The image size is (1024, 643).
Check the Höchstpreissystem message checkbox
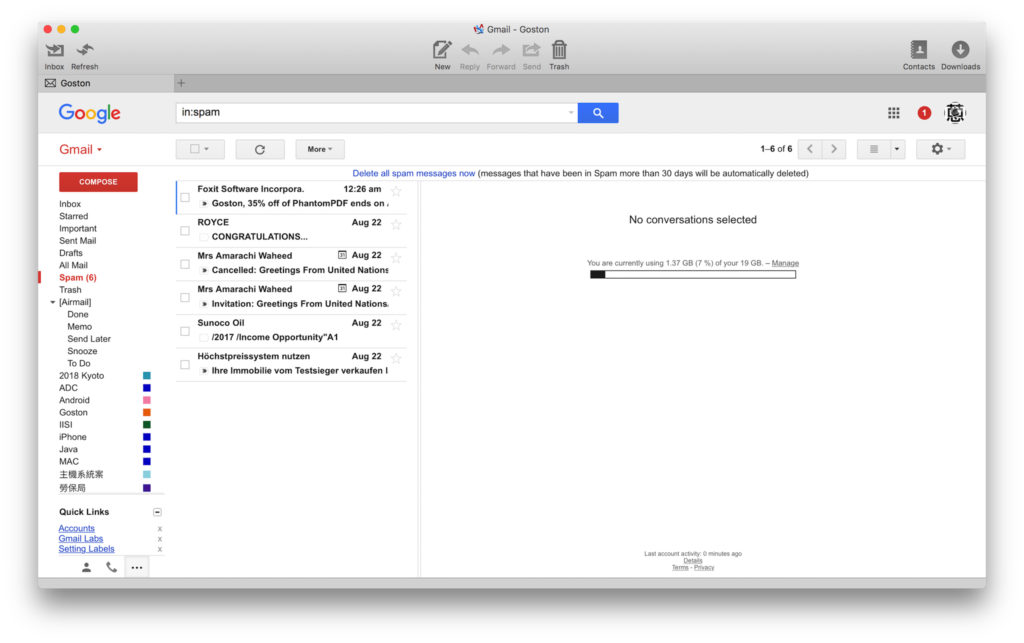pos(185,365)
